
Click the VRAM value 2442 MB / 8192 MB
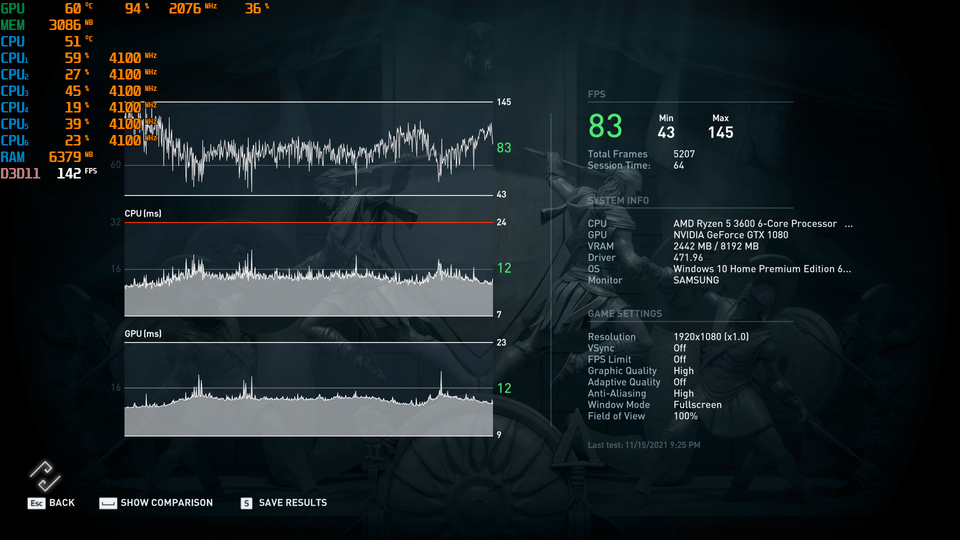(x=716, y=246)
